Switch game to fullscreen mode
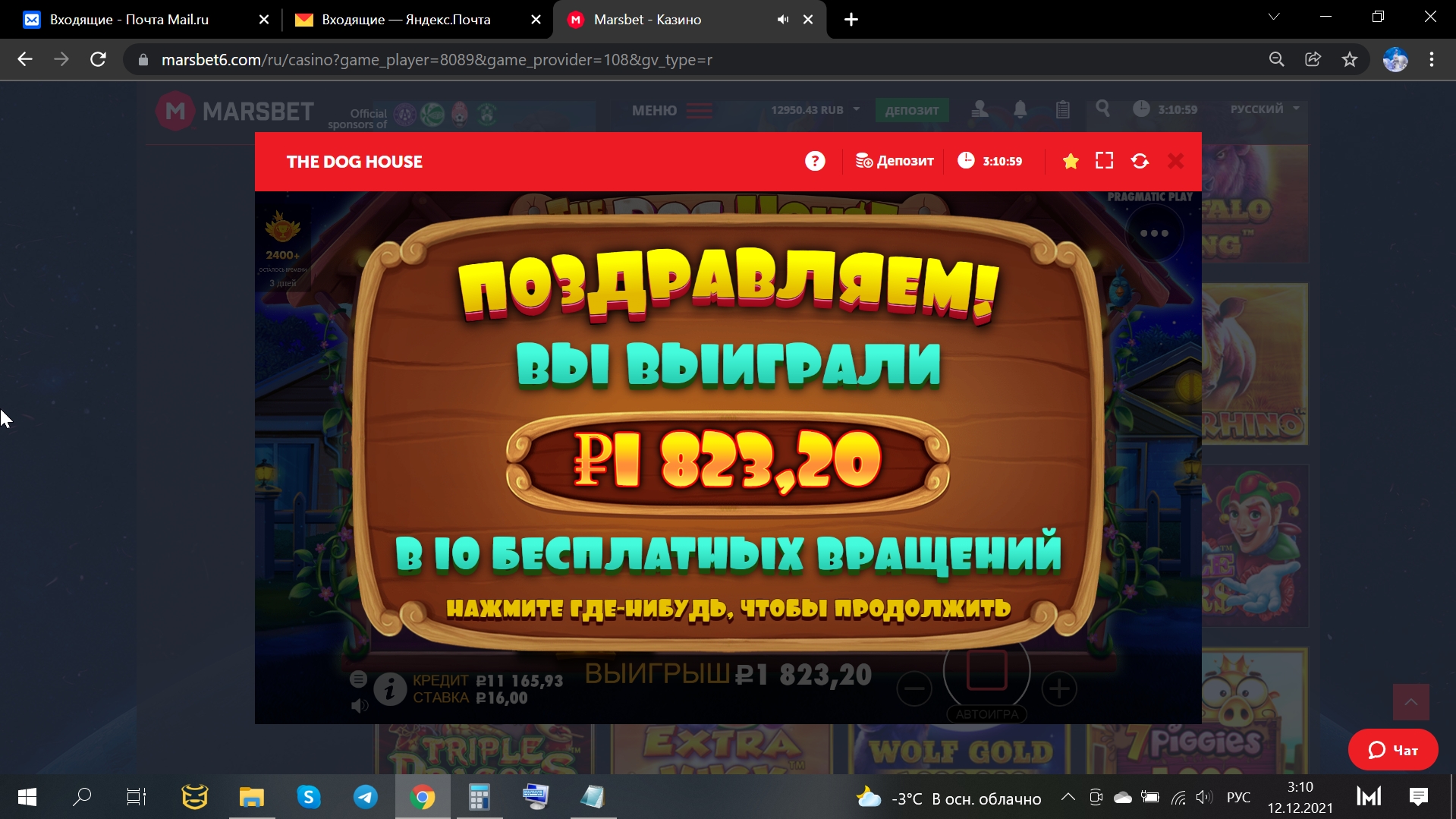This screenshot has width=1456, height=819. [x=1105, y=161]
